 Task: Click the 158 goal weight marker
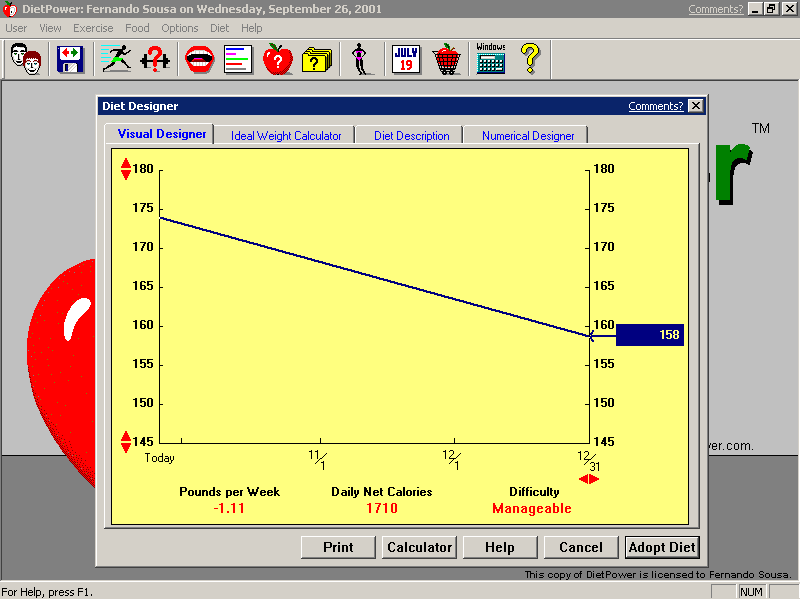point(650,335)
